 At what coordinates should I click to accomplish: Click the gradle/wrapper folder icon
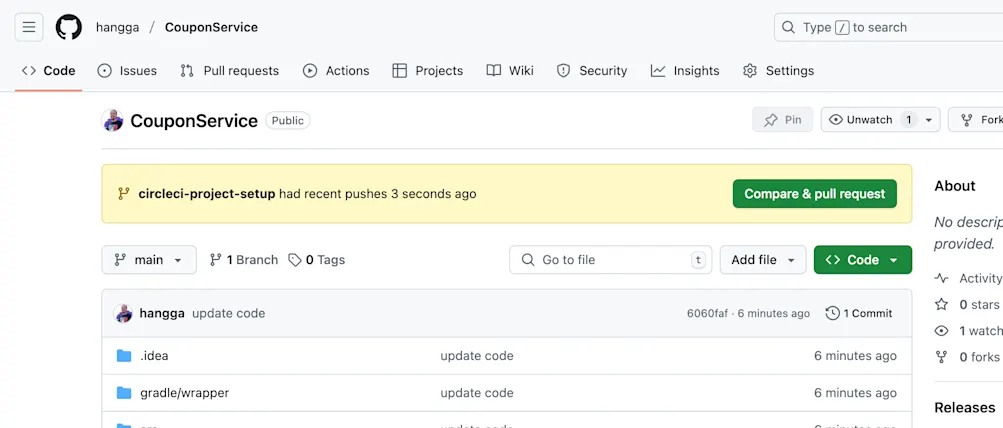[x=124, y=393]
